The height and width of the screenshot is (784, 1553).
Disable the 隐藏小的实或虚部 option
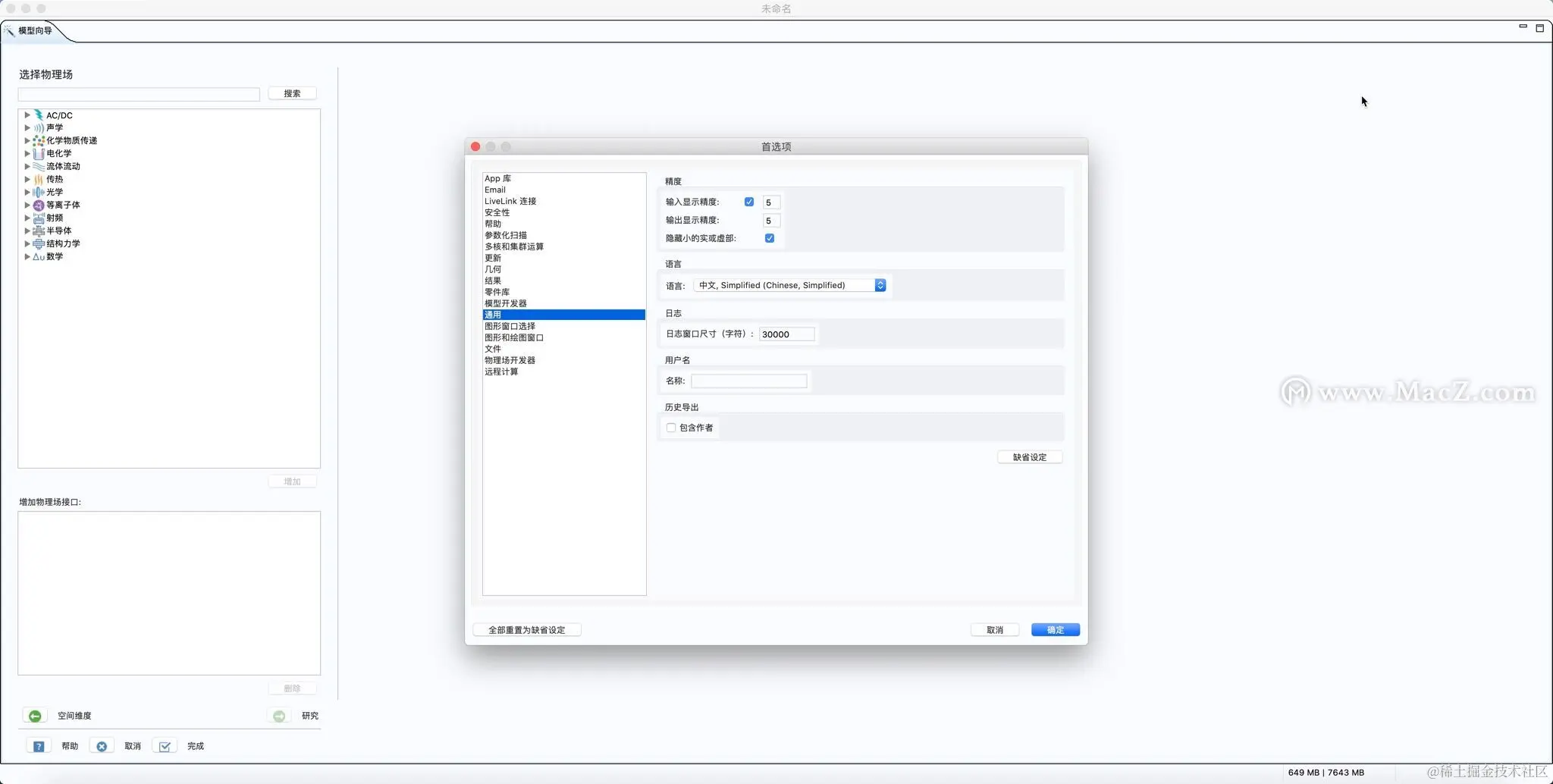click(x=770, y=237)
